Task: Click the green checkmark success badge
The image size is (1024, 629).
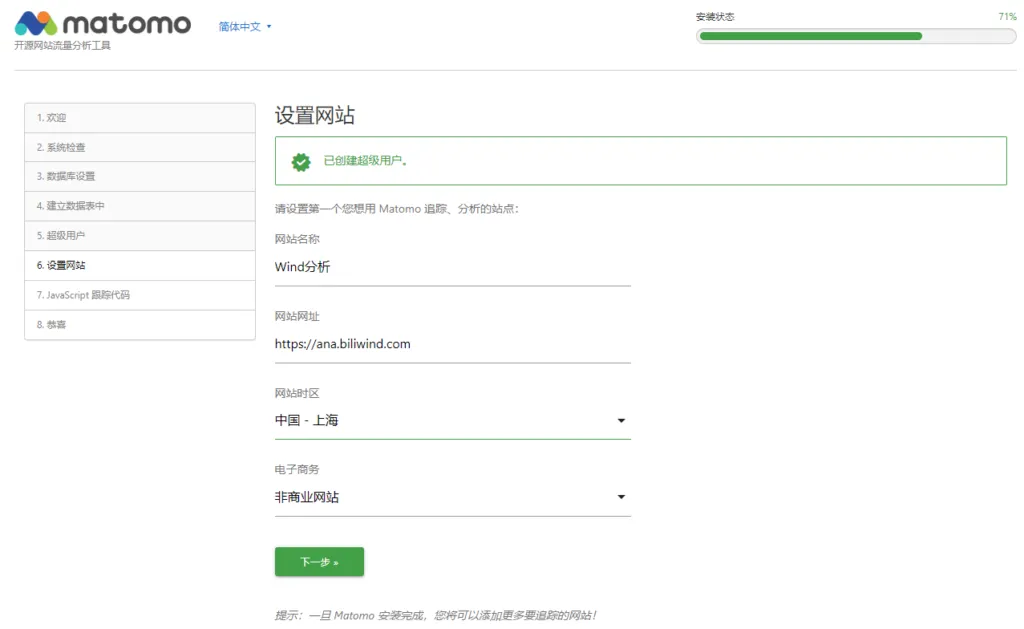Action: pyautogui.click(x=300, y=161)
